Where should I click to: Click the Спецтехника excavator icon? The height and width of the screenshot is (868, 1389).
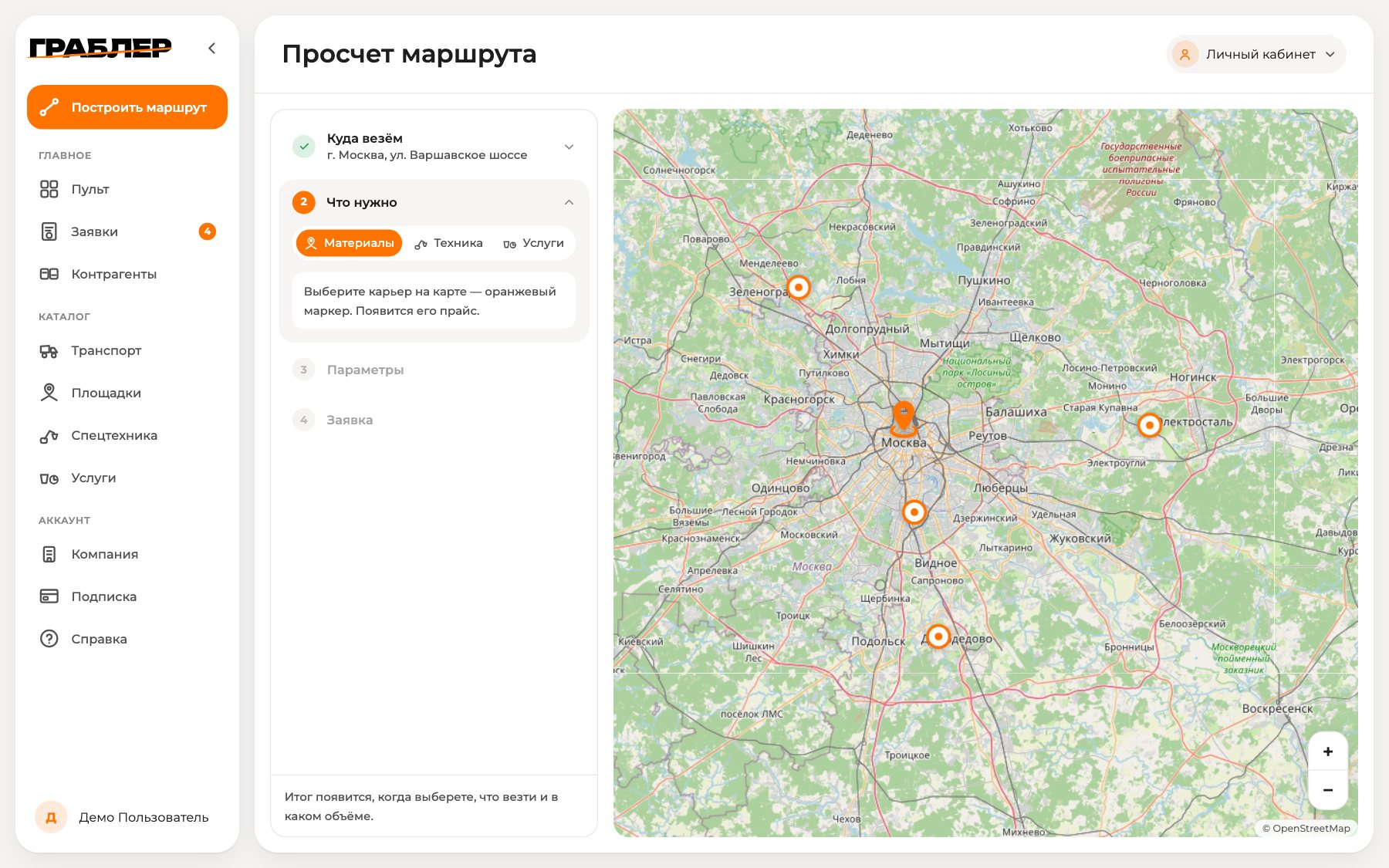[49, 435]
